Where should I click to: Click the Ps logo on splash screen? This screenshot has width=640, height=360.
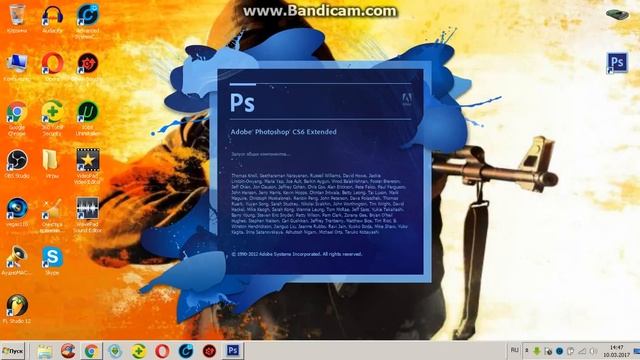[x=242, y=102]
